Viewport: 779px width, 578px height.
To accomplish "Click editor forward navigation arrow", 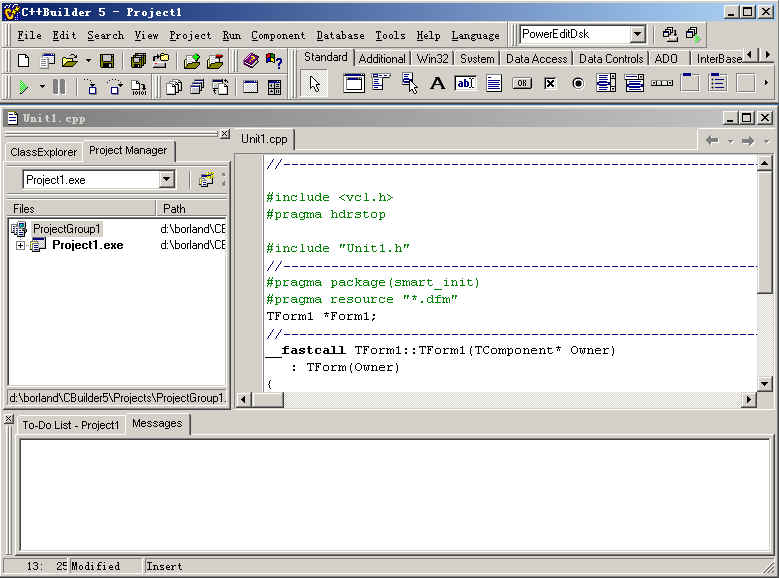I will (x=748, y=141).
